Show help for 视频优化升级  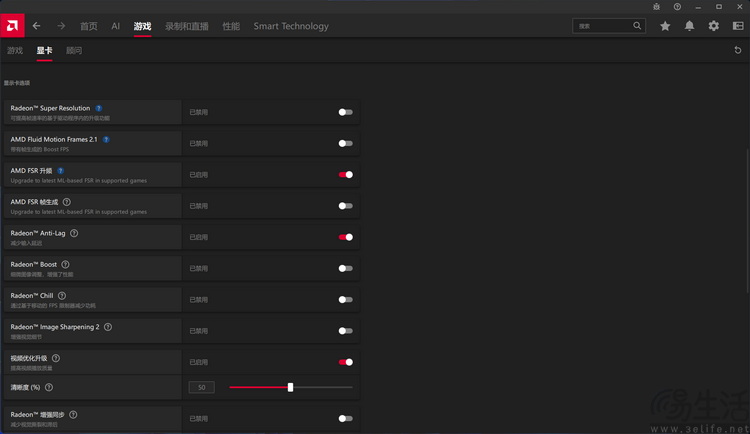[56, 358]
